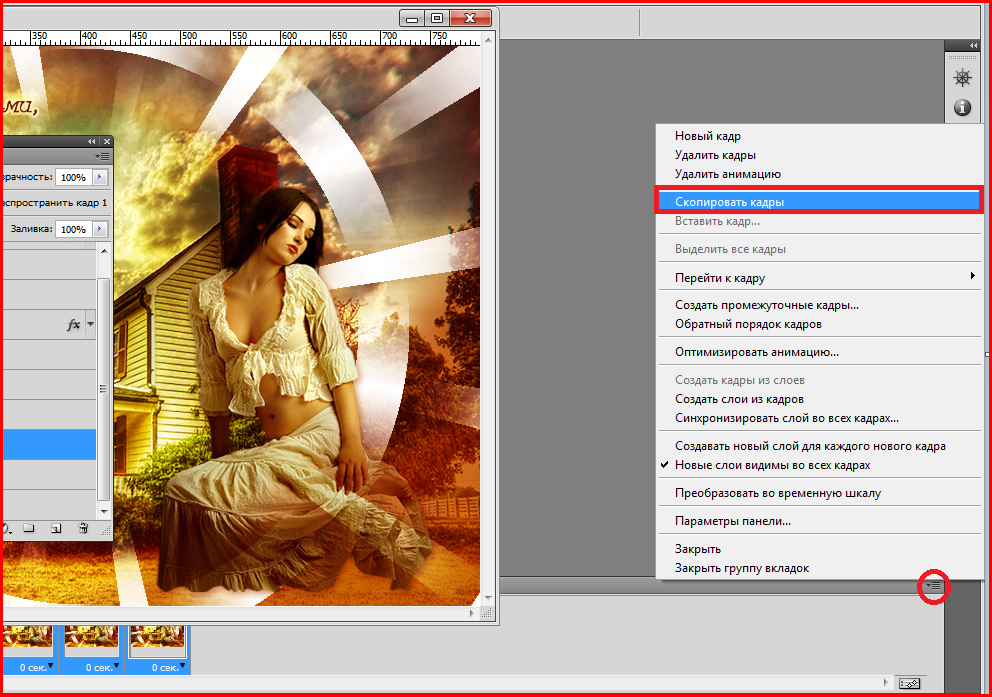Click the opacity 100% input field
992x697 pixels.
click(x=74, y=177)
